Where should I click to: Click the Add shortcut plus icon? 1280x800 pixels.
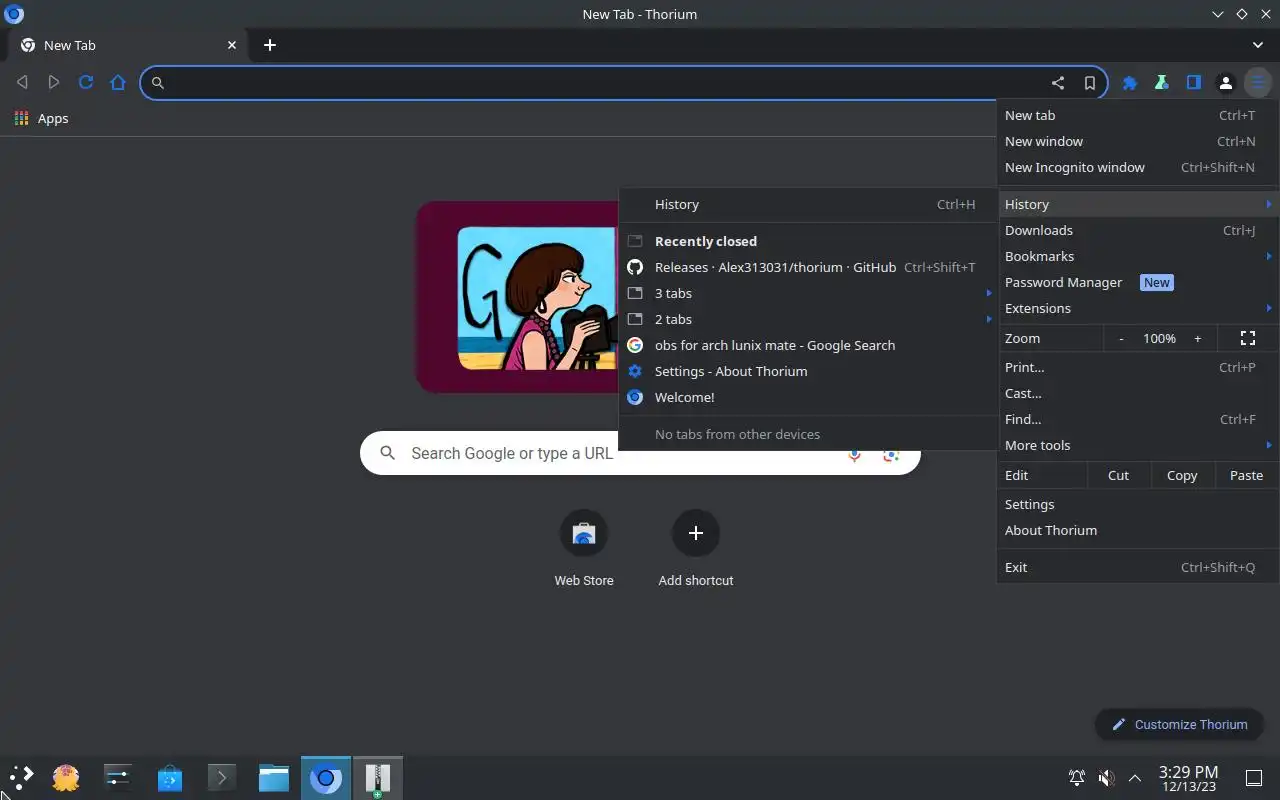[696, 533]
